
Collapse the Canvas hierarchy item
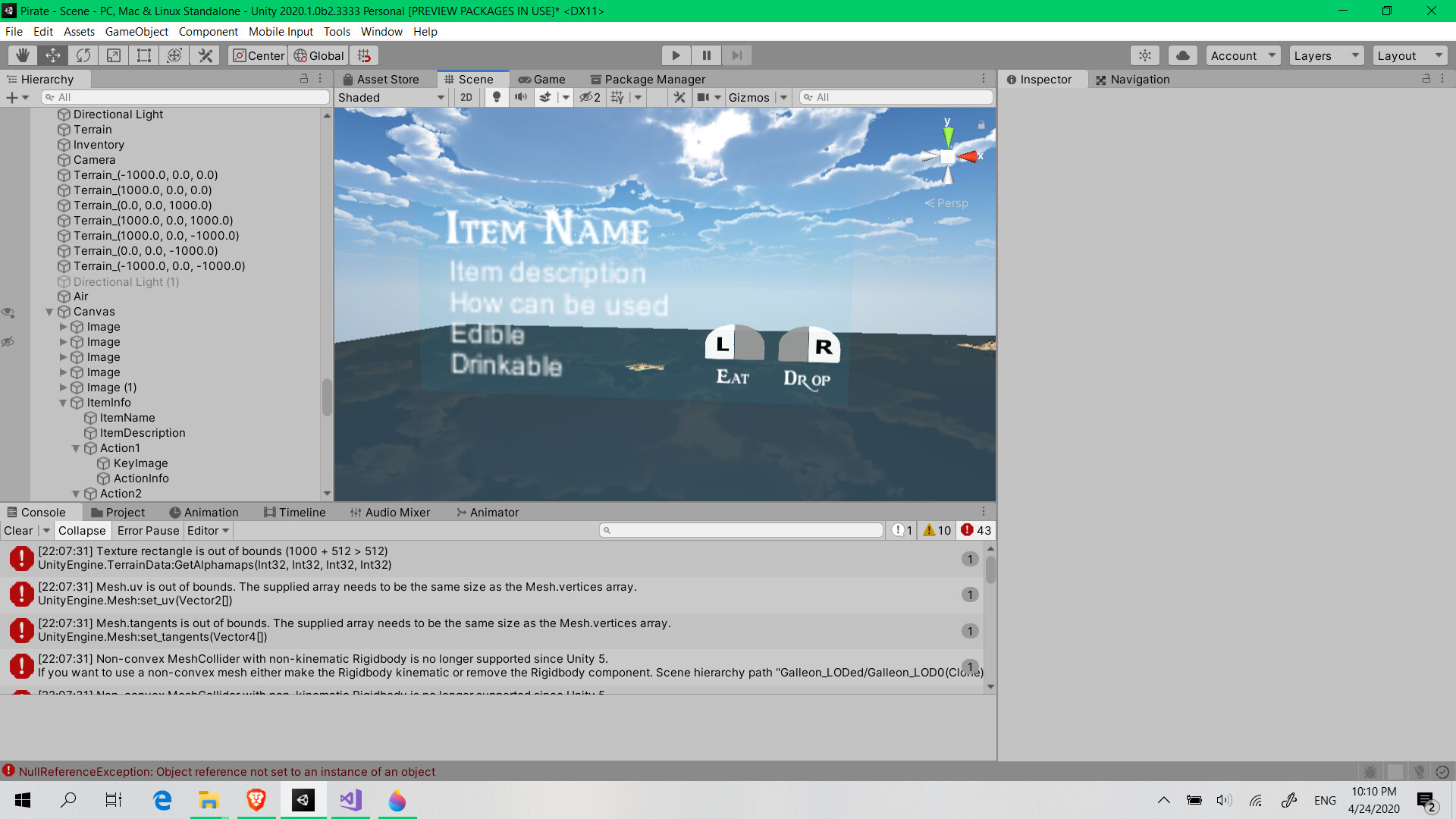tap(49, 312)
